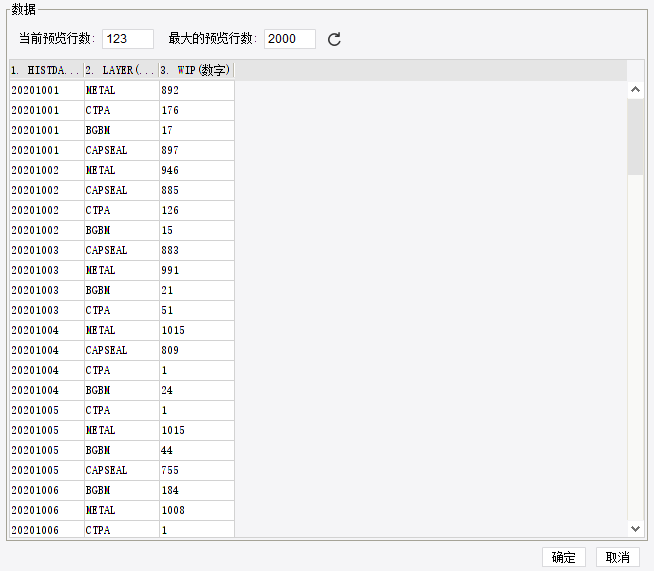This screenshot has width=654, height=571.
Task: Click the refresh preview icon
Action: 334,39
